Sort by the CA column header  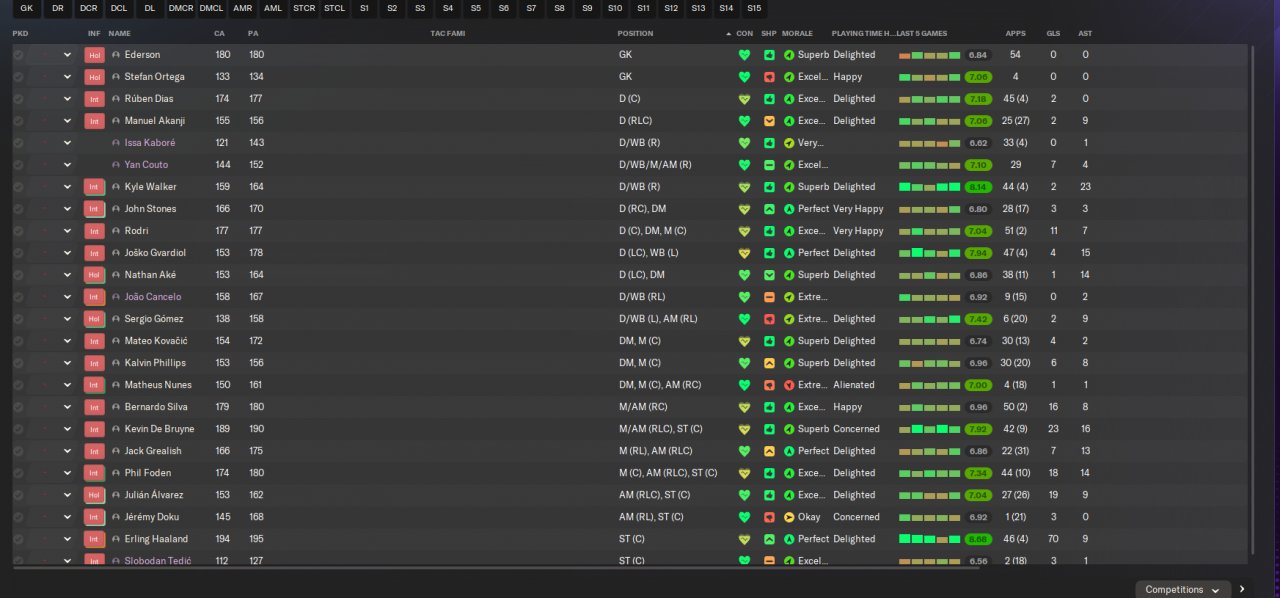220,33
